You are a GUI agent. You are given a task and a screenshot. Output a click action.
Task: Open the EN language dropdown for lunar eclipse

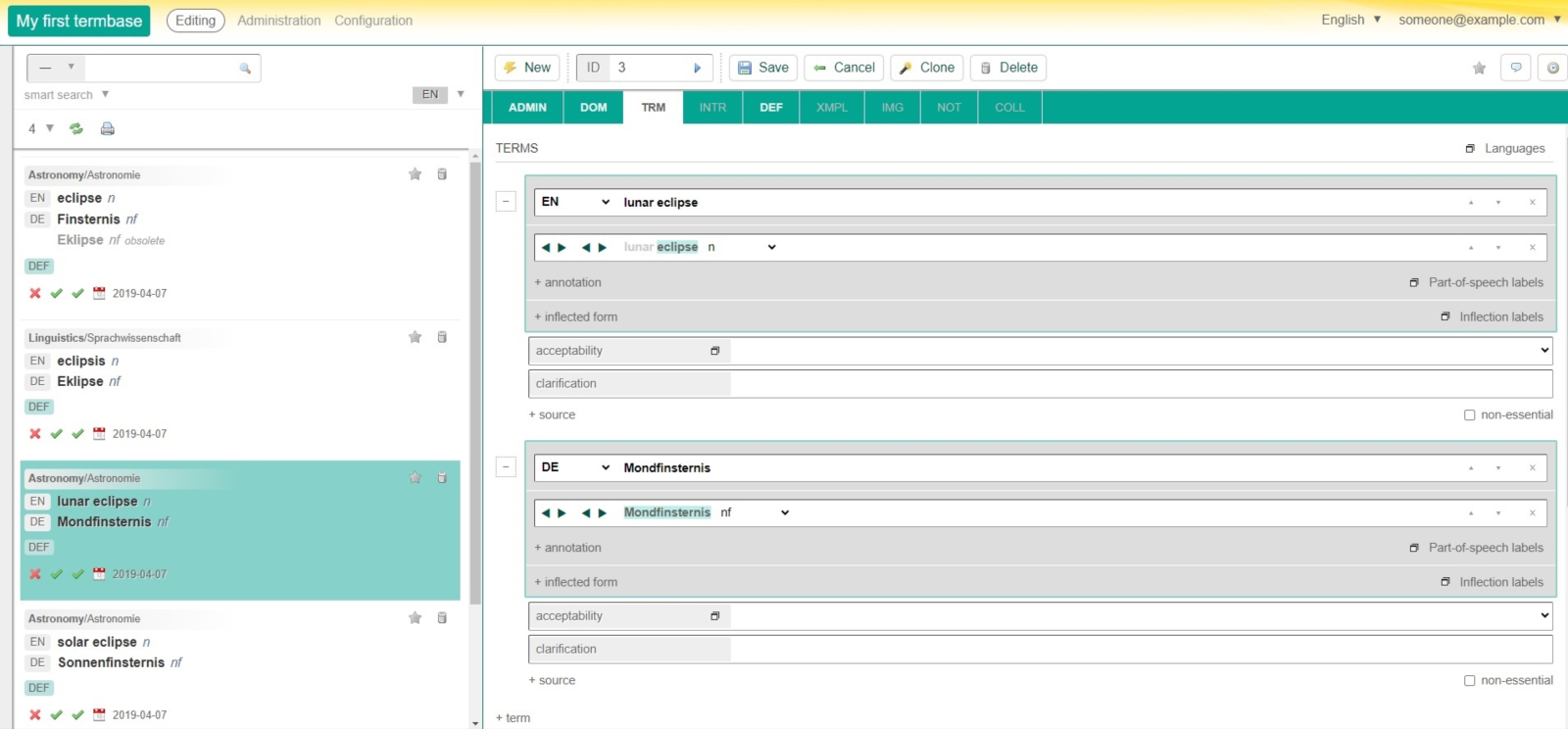[576, 202]
